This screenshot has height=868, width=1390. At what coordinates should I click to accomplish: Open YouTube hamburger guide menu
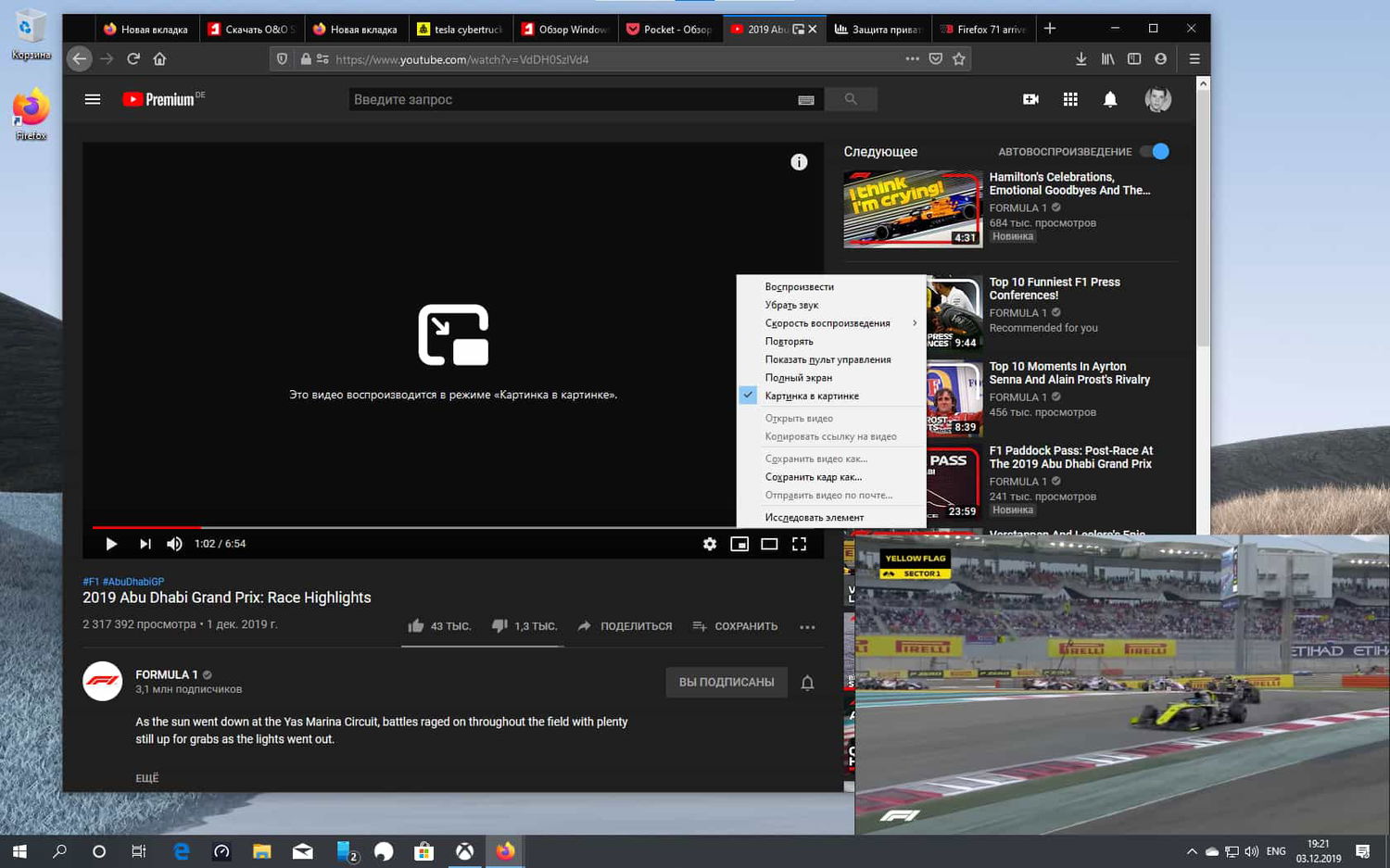[93, 99]
